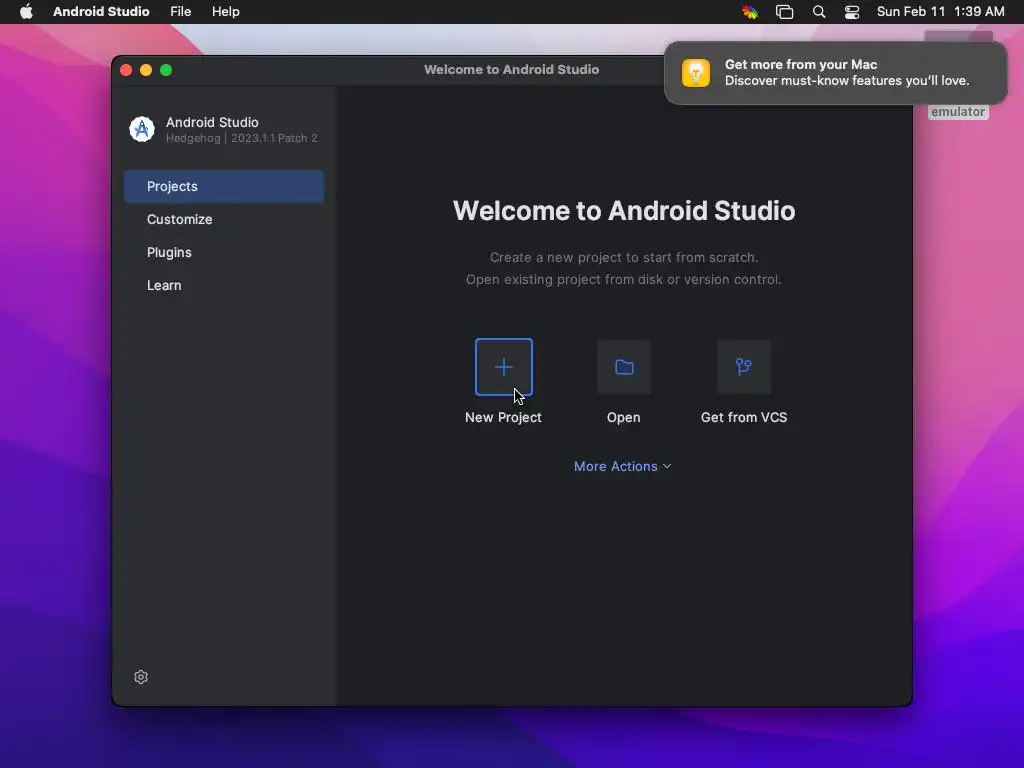Maximize the Welcome window with green button

point(167,70)
